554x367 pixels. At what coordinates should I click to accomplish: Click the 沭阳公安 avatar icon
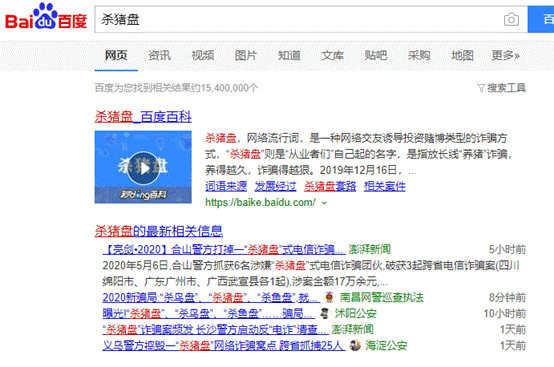pos(324,313)
